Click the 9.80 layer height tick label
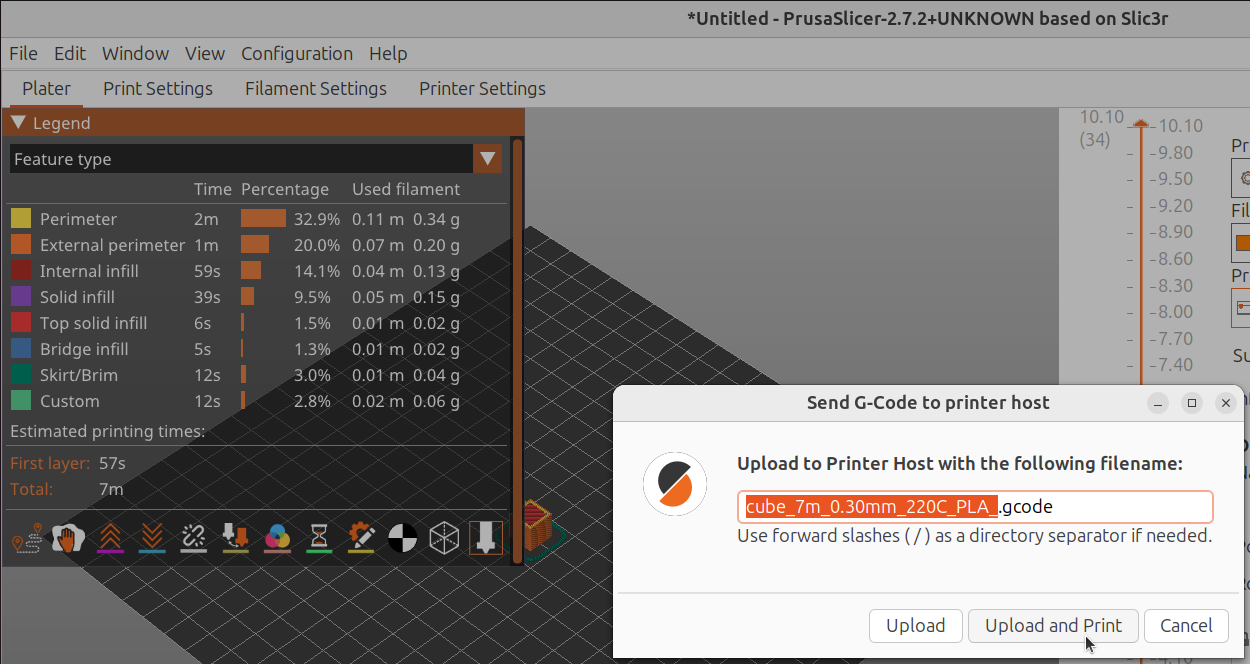The width and height of the screenshot is (1250, 664). pos(1176,152)
